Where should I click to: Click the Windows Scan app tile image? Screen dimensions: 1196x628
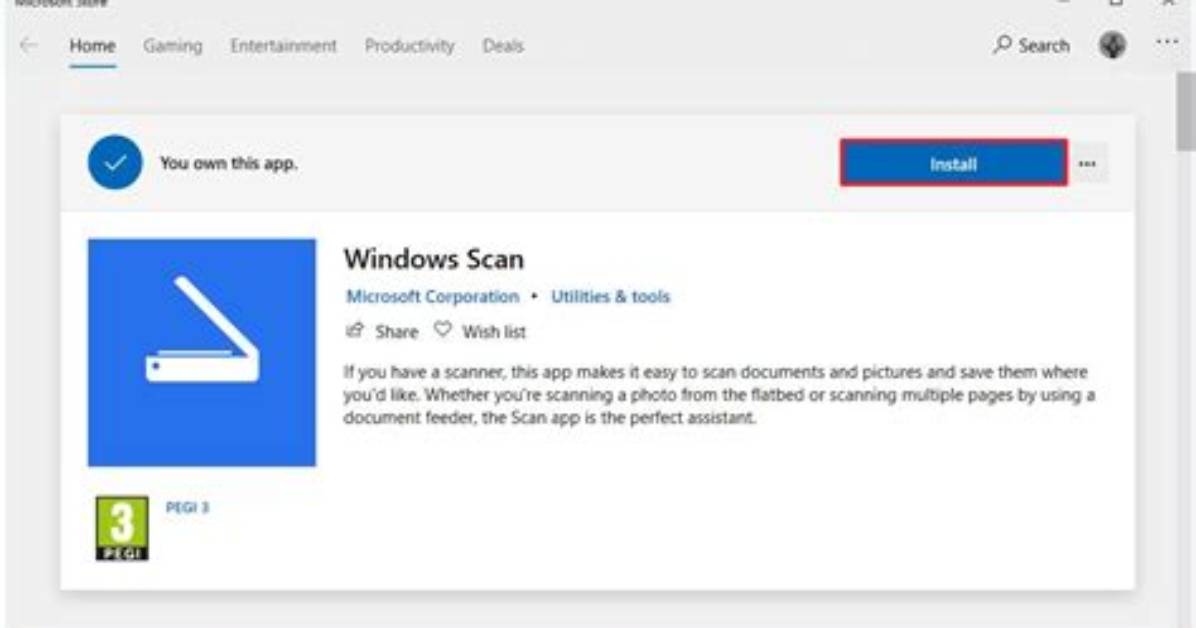tap(201, 353)
